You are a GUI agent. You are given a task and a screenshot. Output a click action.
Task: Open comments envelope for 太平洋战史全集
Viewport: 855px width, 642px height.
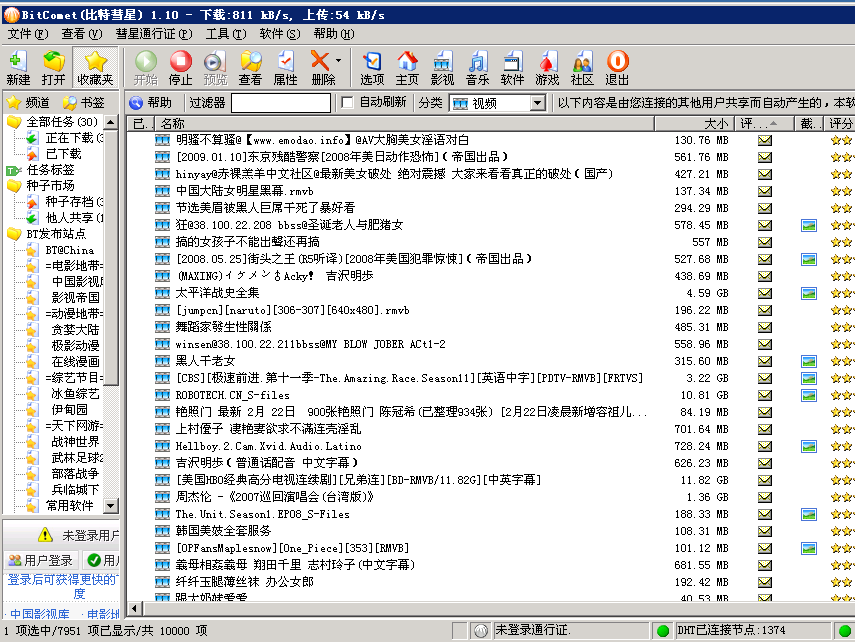764,293
